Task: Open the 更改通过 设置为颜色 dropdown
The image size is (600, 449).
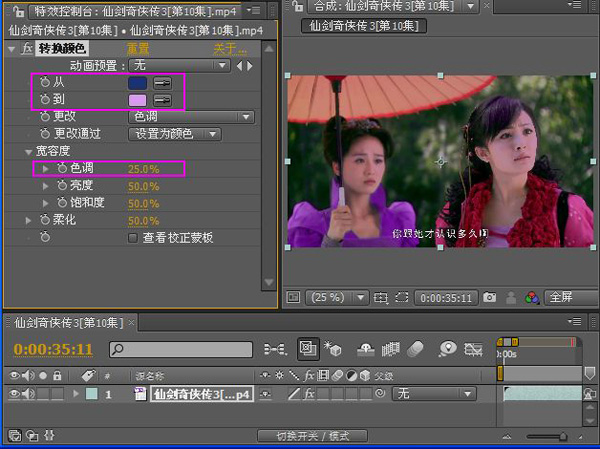Action: pyautogui.click(x=174, y=134)
